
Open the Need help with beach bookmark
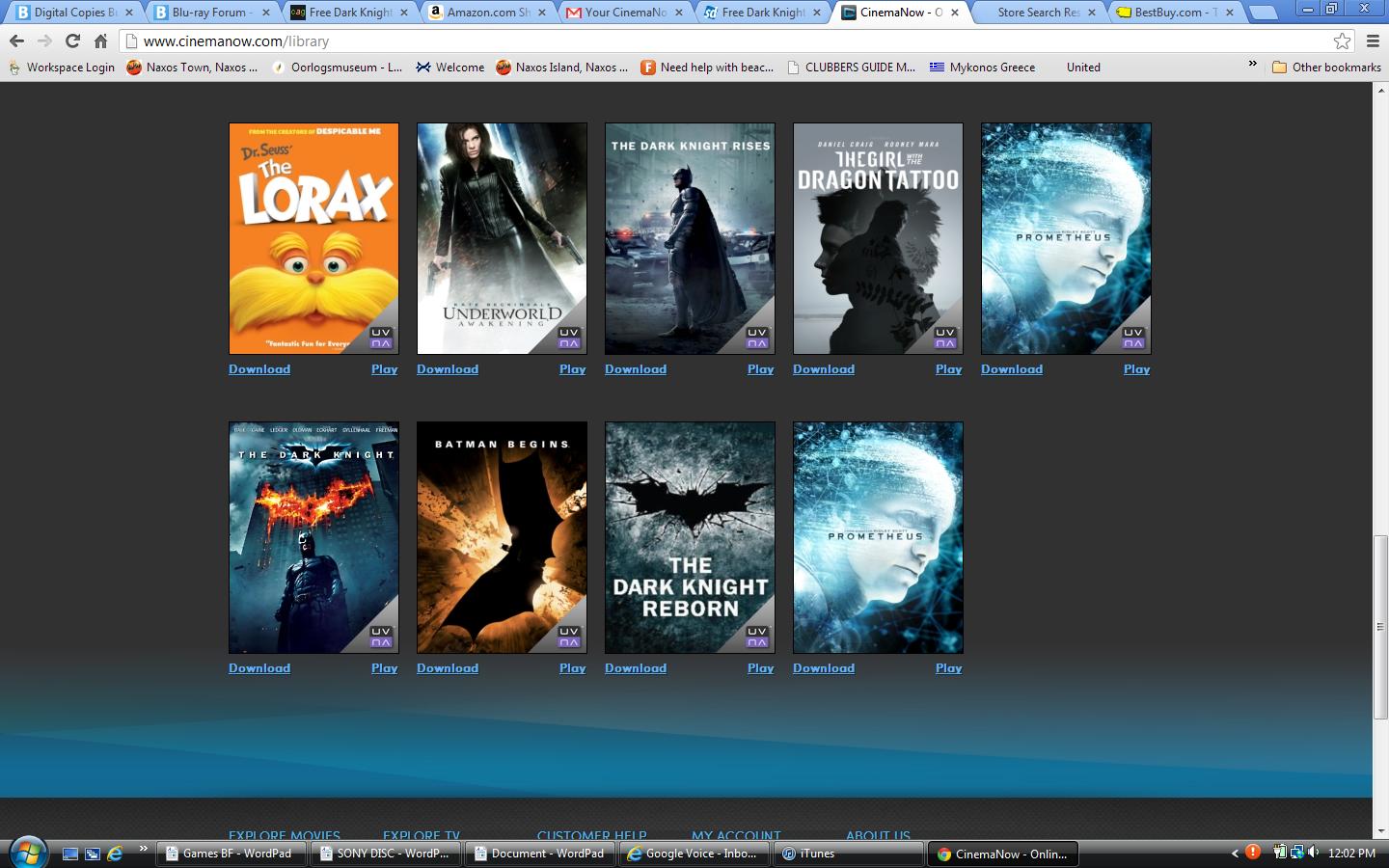pos(707,68)
